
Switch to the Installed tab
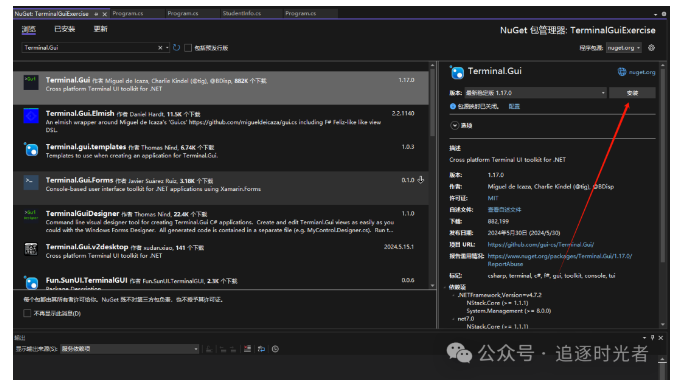pyautogui.click(x=65, y=29)
